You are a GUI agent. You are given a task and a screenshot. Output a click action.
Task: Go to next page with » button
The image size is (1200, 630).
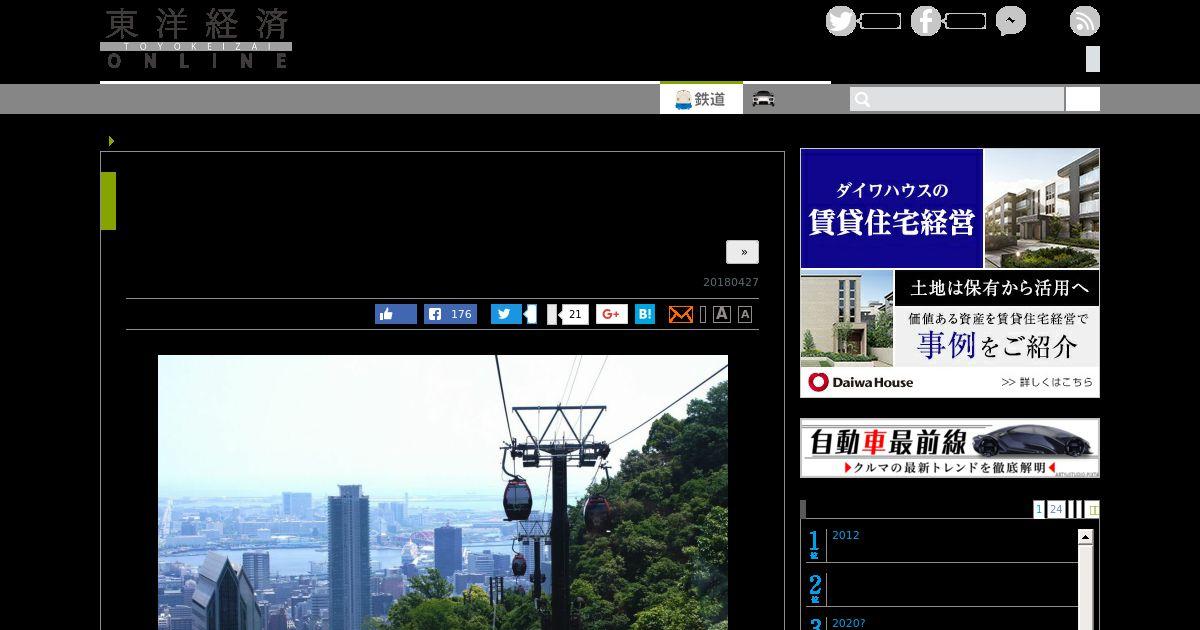[742, 252]
